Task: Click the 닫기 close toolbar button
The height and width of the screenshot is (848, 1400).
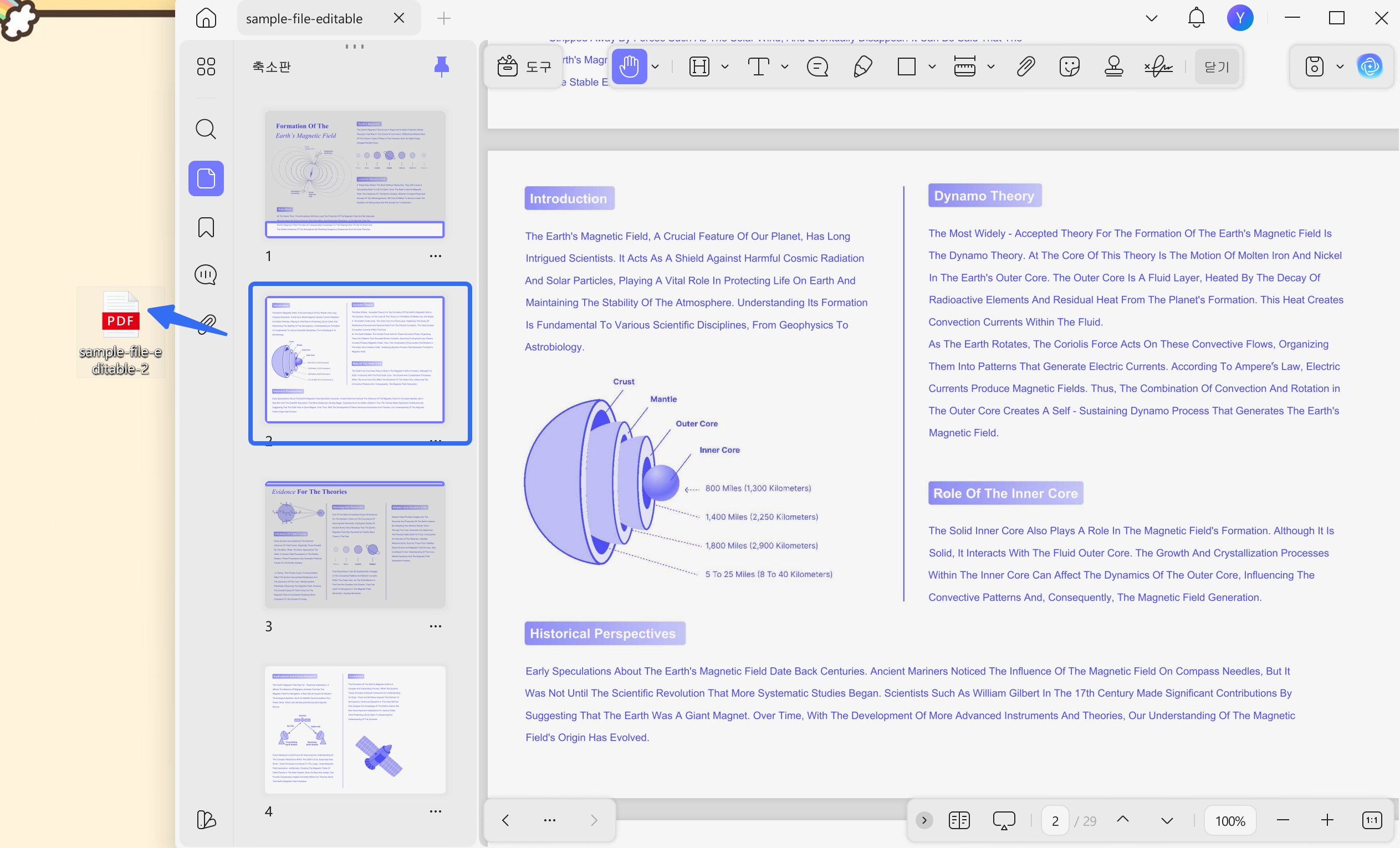Action: pyautogui.click(x=1217, y=67)
